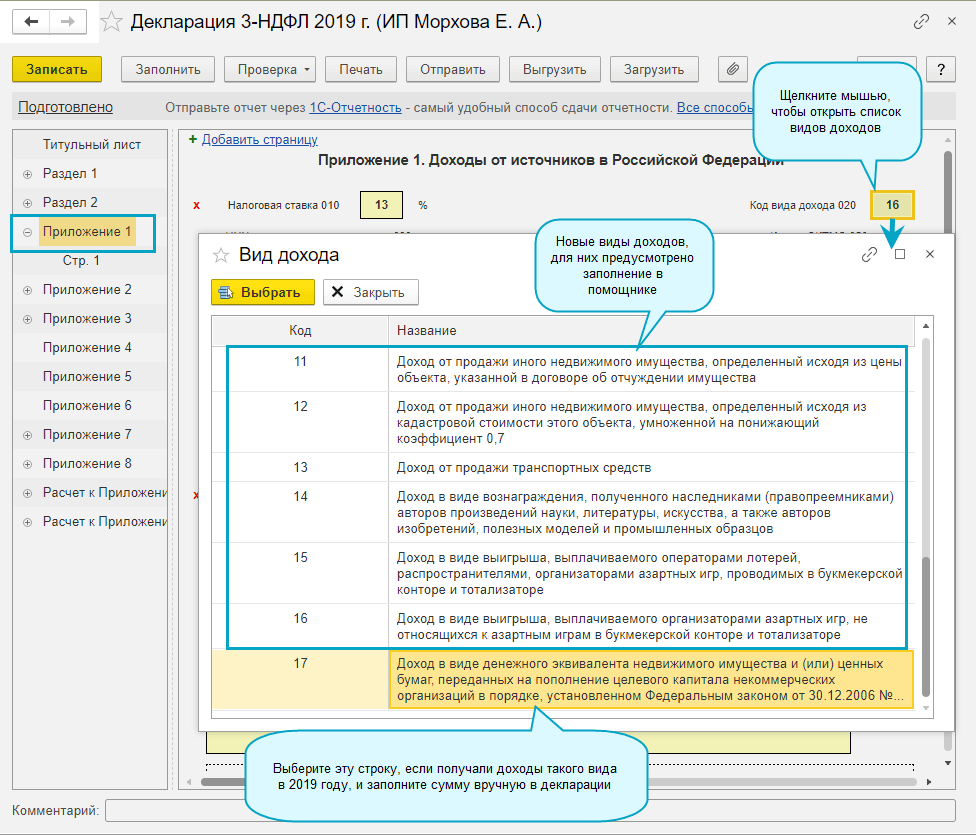This screenshot has width=976, height=835.
Task: Click the Печать button
Action: [360, 69]
